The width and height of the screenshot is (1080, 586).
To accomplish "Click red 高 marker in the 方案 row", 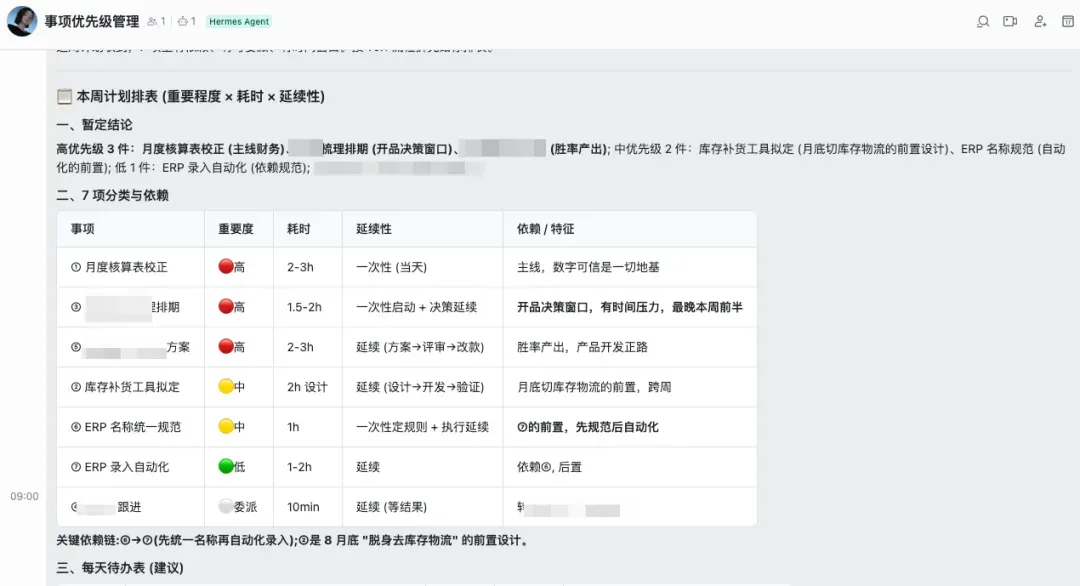I will point(231,346).
